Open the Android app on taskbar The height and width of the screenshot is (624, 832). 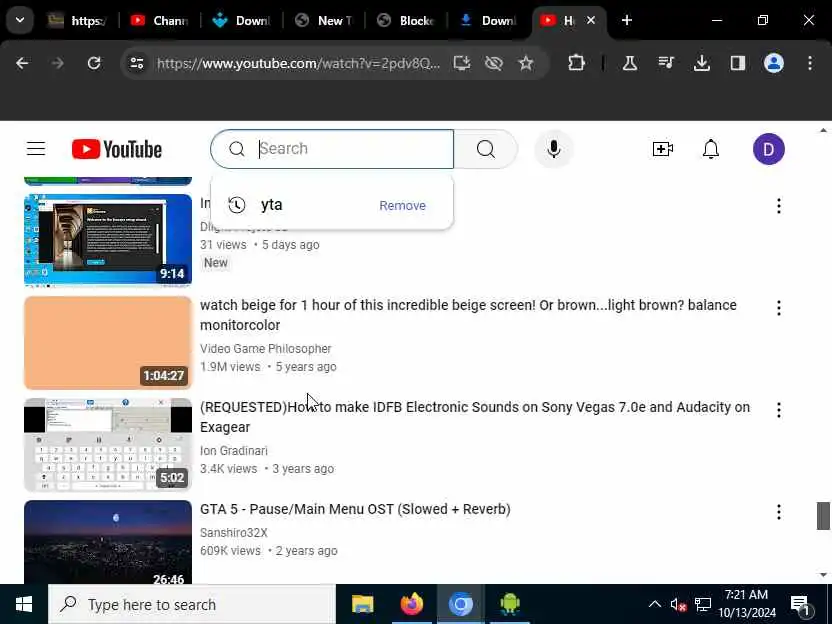coord(509,604)
